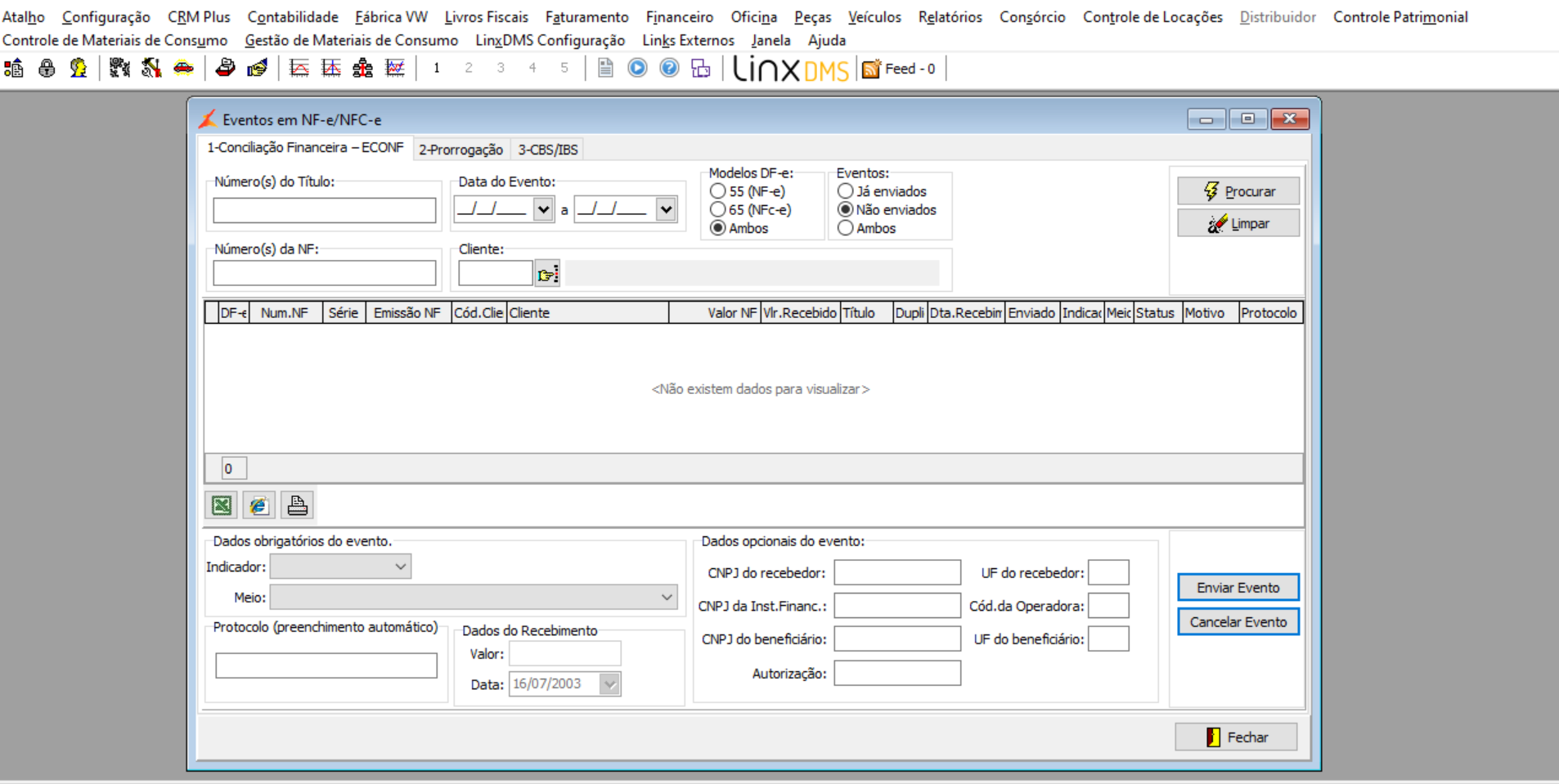The image size is (1559, 784).
Task: Select Ambos under Modelos DF-e
Action: pos(739,229)
